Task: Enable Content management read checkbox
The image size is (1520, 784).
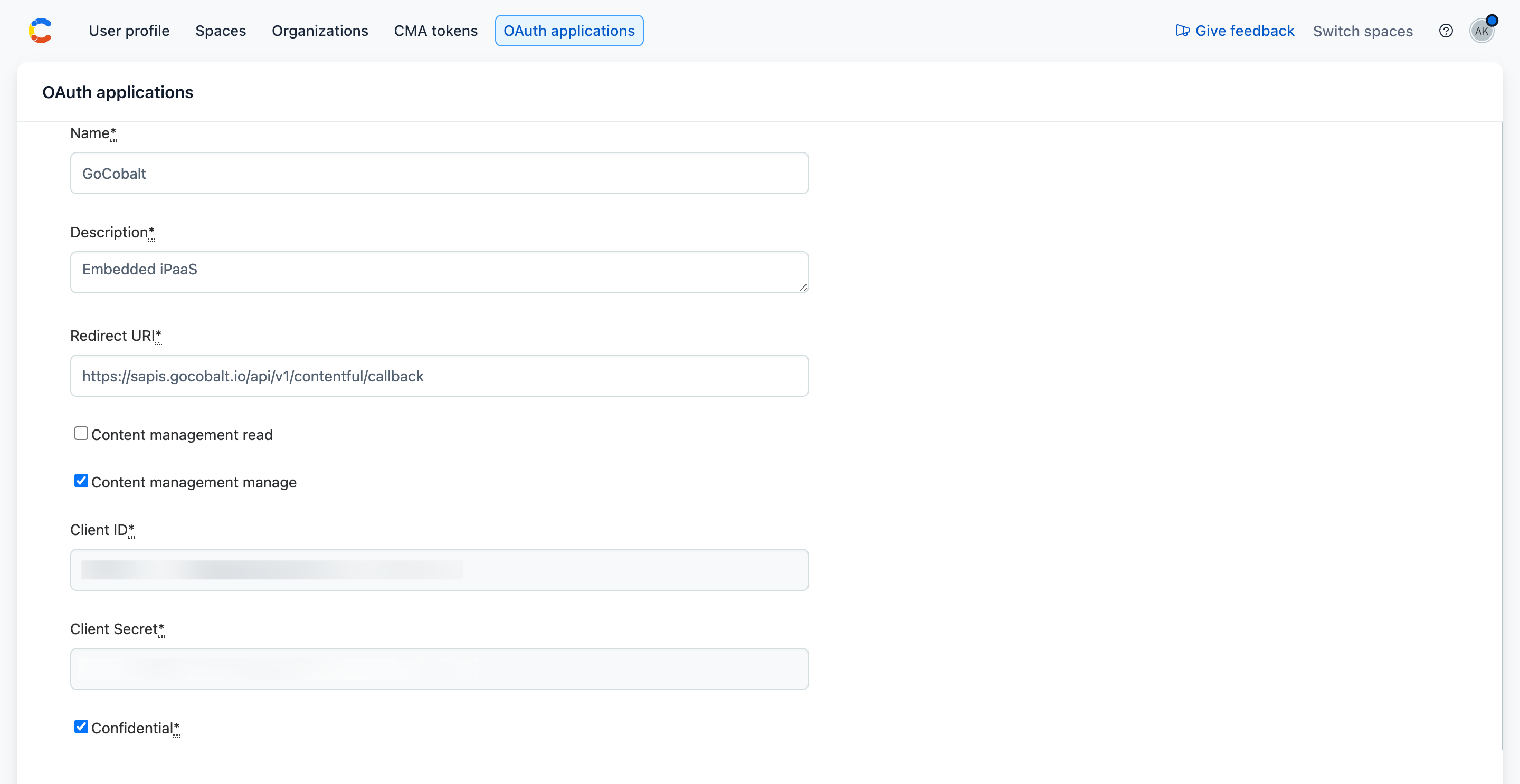Action: coord(81,434)
